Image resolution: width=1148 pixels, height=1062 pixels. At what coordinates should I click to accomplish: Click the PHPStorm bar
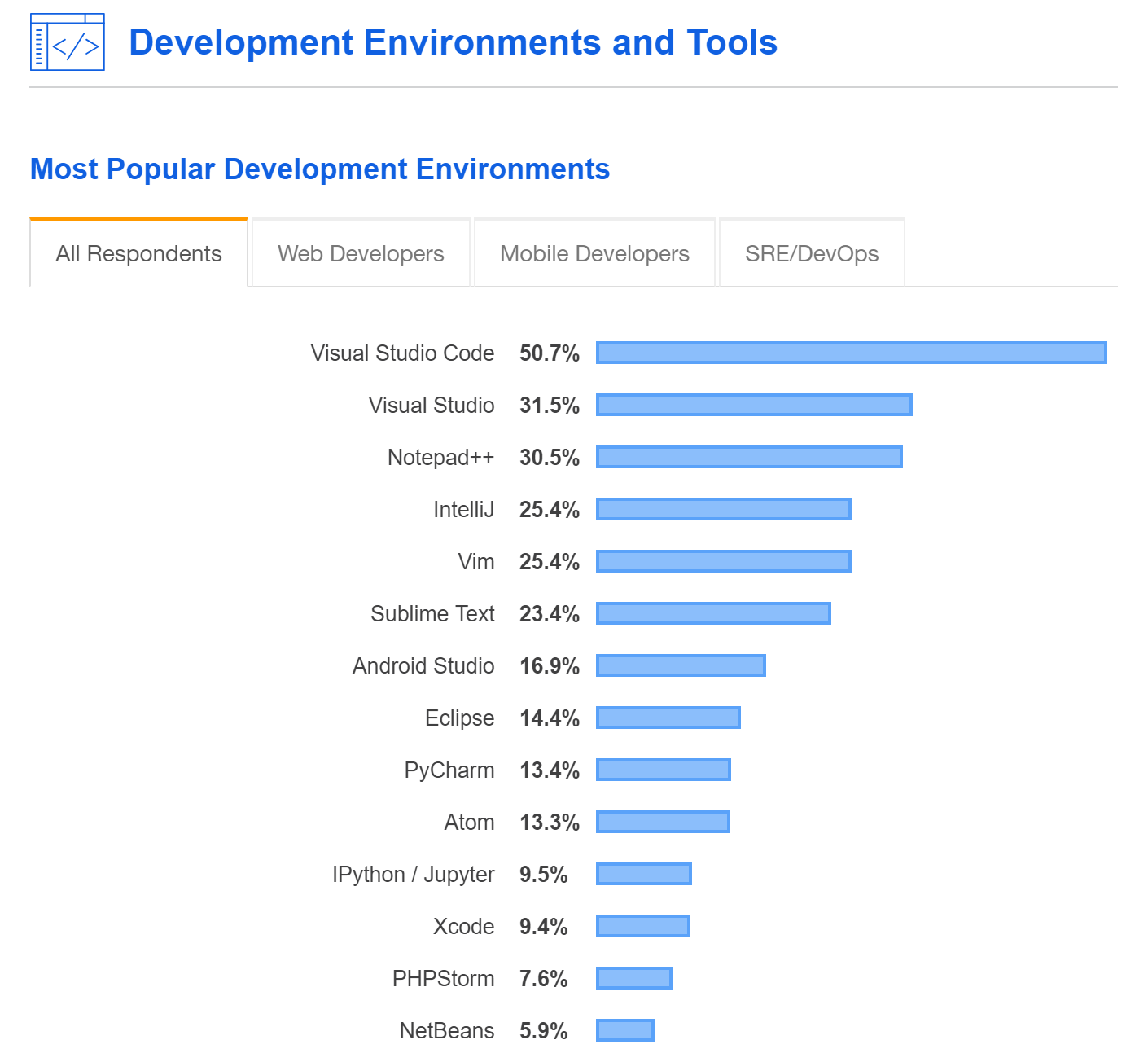pos(634,978)
